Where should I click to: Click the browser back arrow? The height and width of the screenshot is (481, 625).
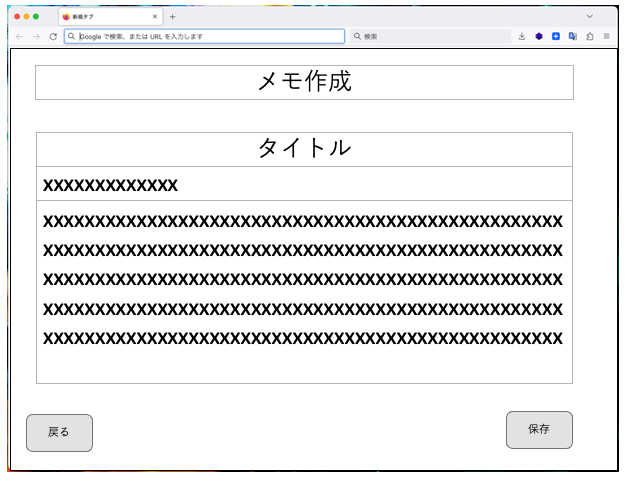click(19, 36)
